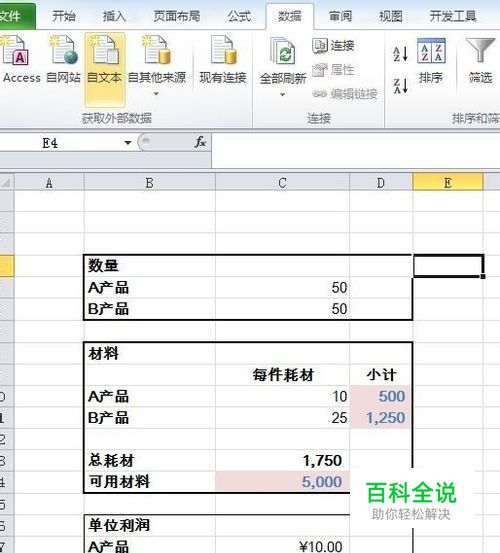Click the From Other Sources (自其他来源) icon
This screenshot has height=553, width=500.
click(x=156, y=50)
